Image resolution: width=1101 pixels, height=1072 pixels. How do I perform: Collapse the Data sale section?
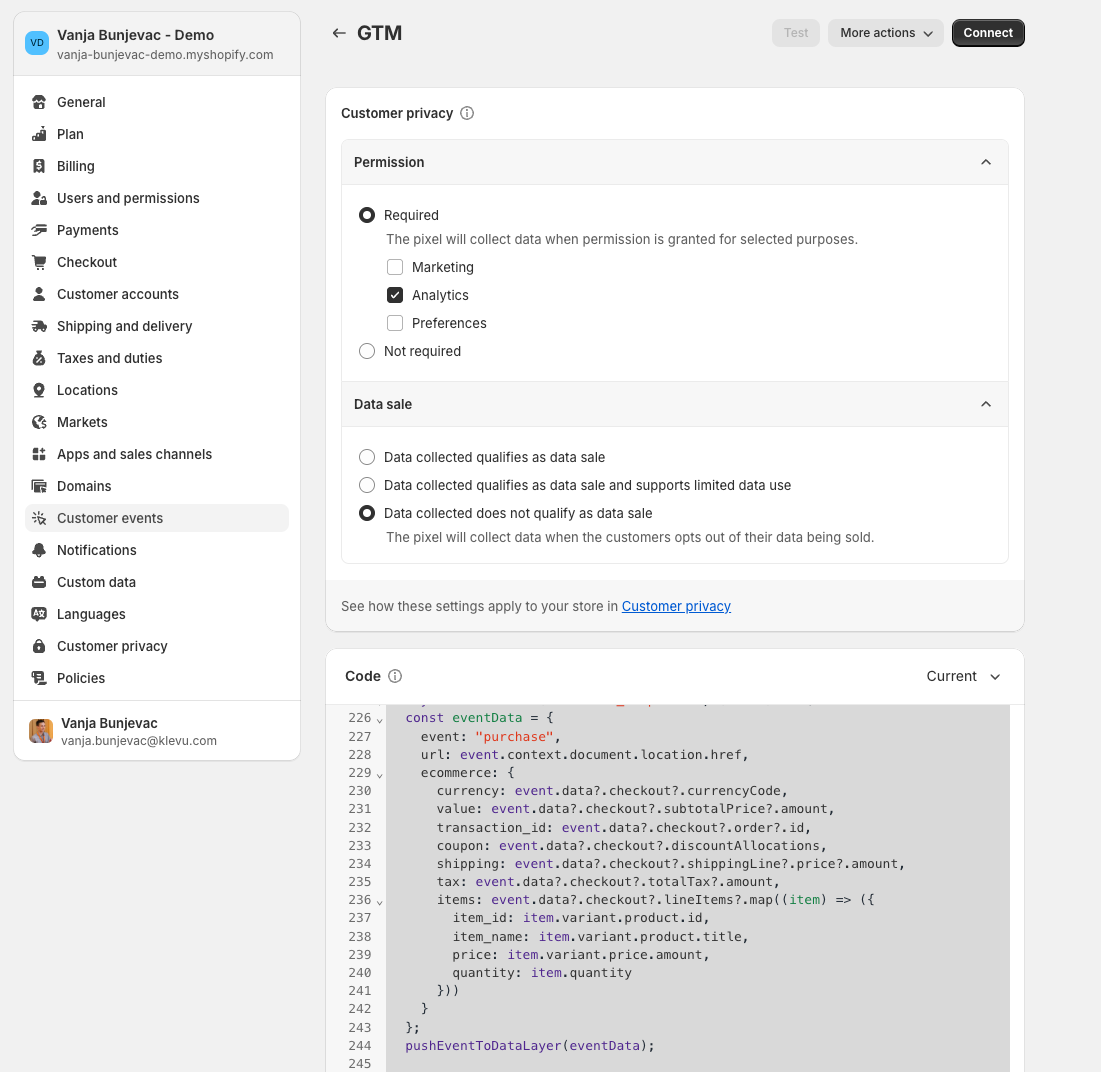pos(985,404)
